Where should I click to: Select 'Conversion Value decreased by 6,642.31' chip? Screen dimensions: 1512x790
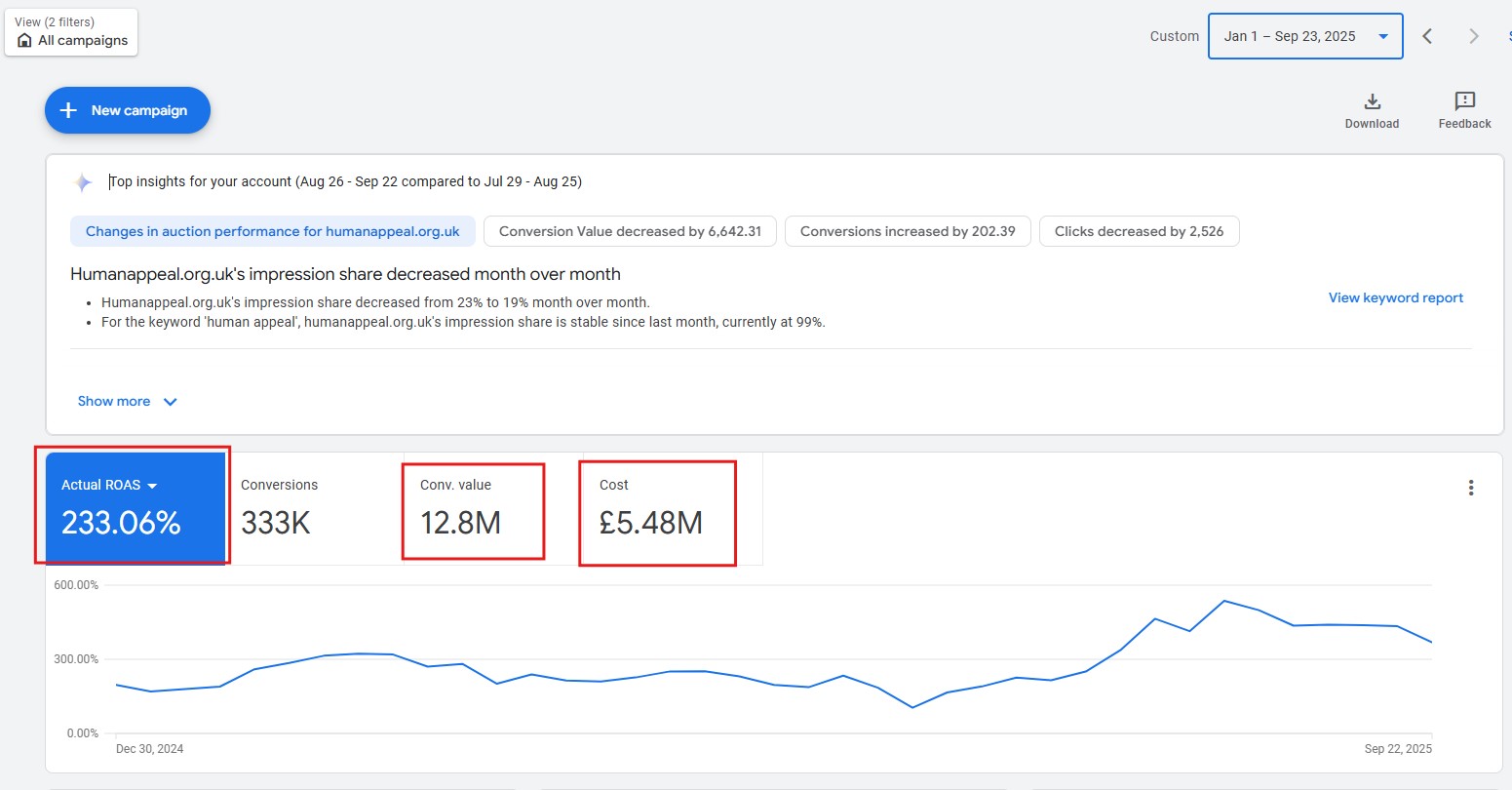tap(630, 231)
